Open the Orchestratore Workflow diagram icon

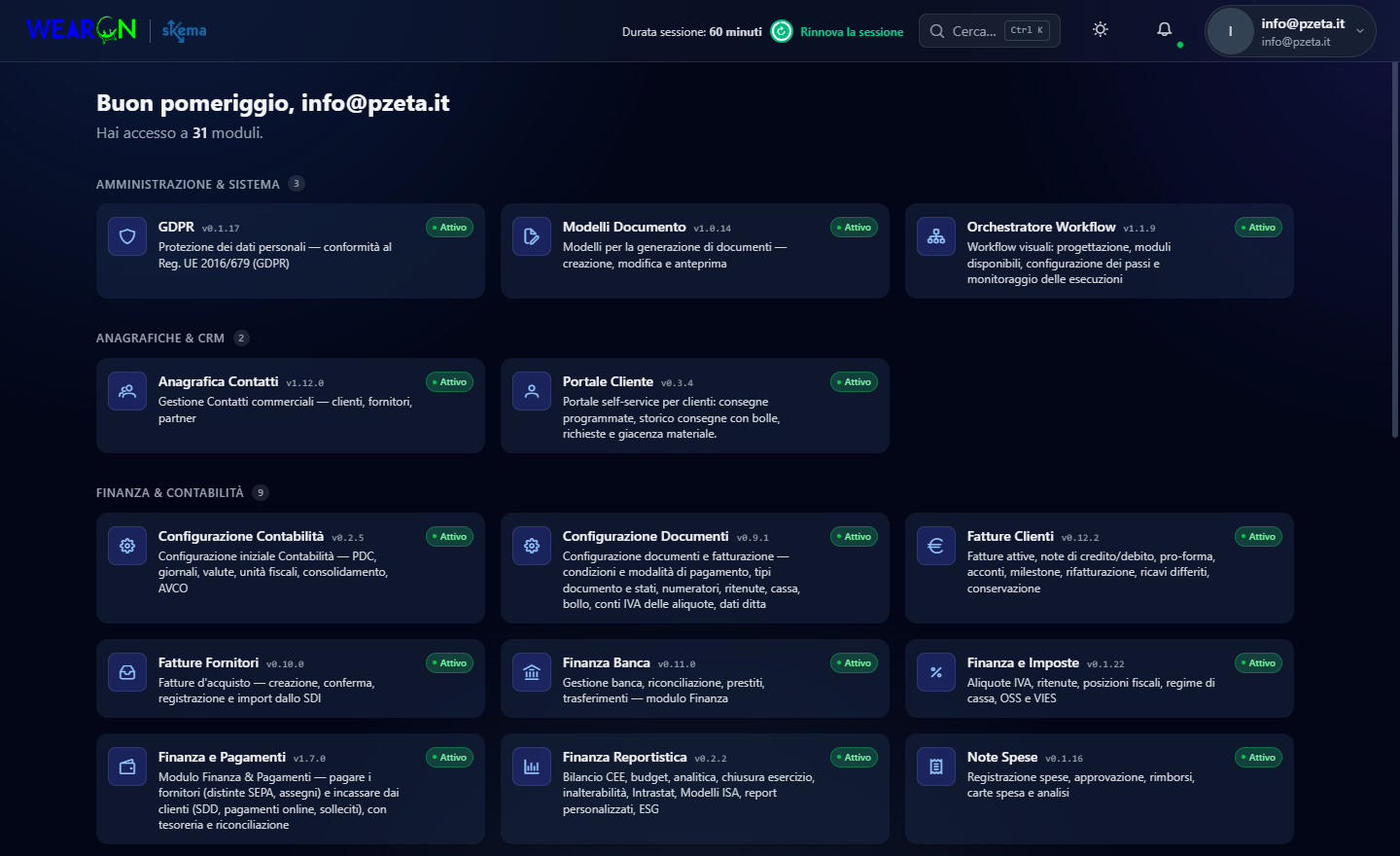pos(936,236)
